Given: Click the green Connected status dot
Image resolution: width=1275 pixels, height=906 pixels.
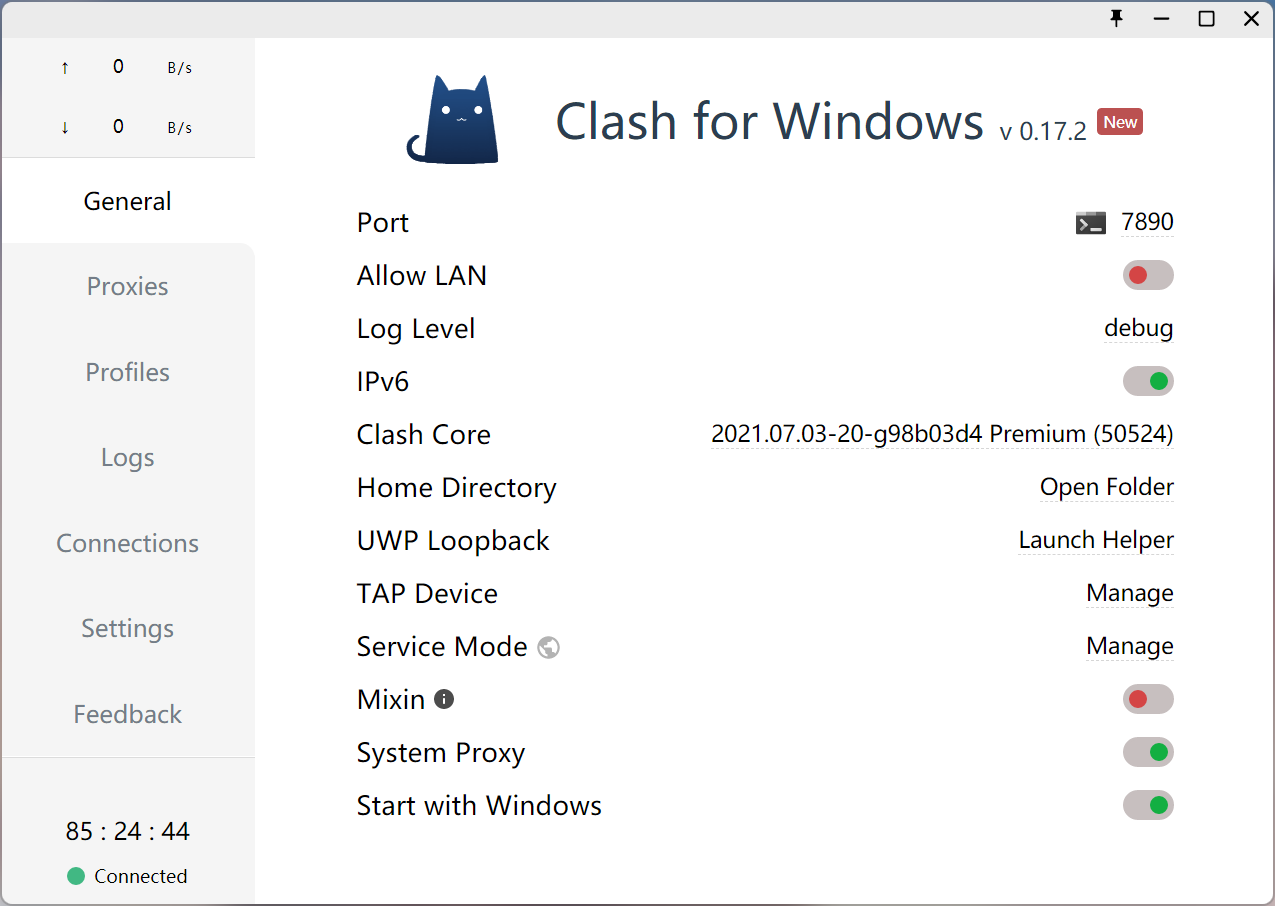Looking at the screenshot, I should tap(76, 876).
